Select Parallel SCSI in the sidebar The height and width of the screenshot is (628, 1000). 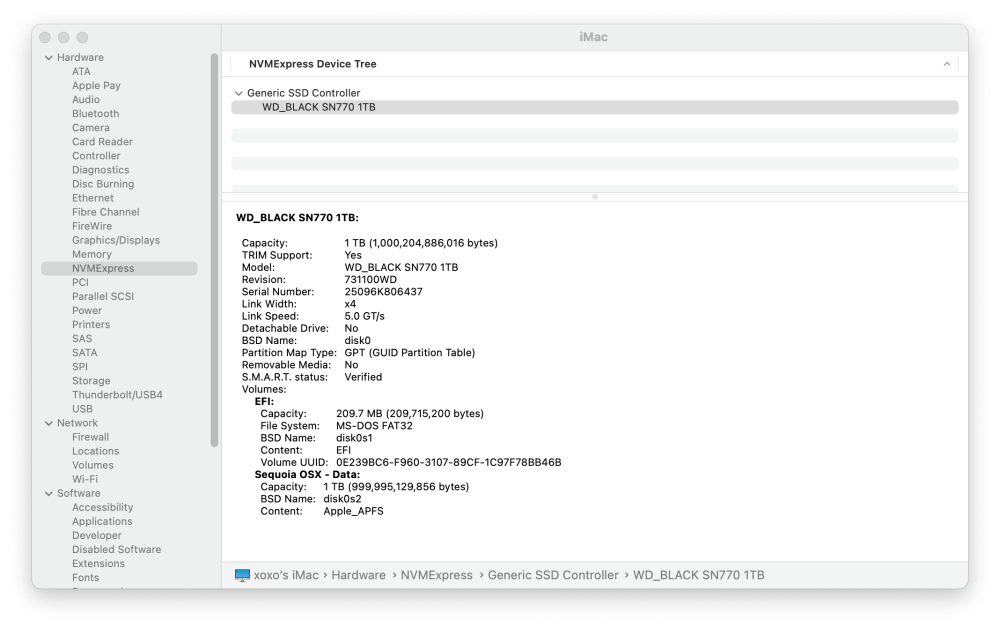click(103, 296)
